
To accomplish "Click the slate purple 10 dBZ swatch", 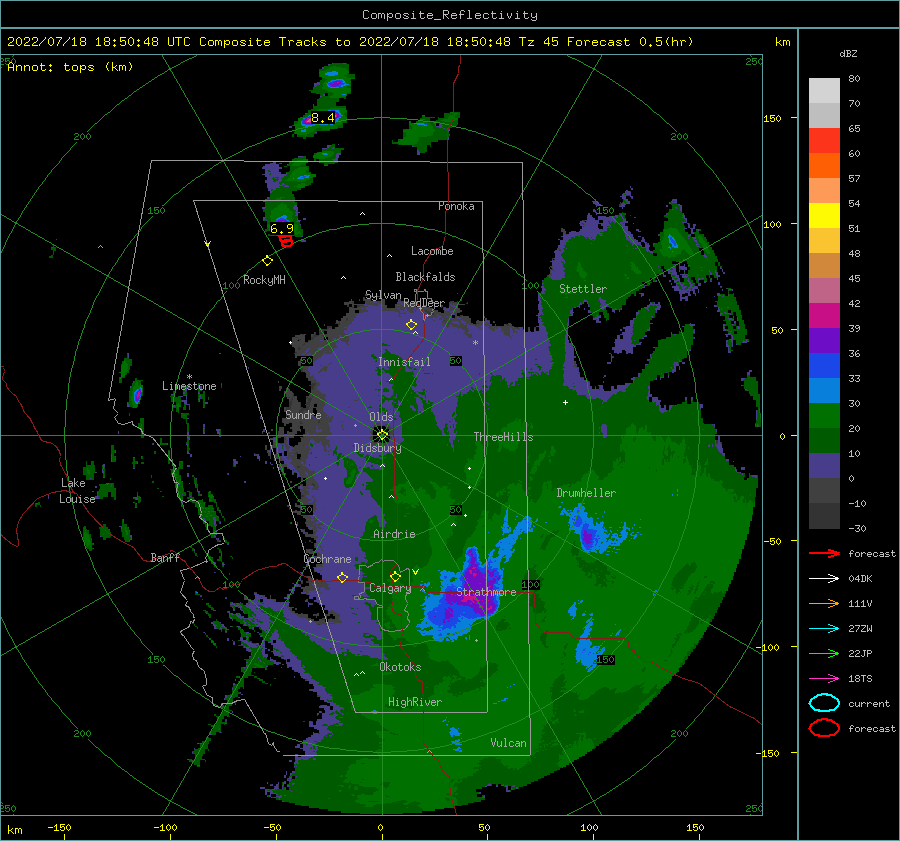I will pos(824,466).
